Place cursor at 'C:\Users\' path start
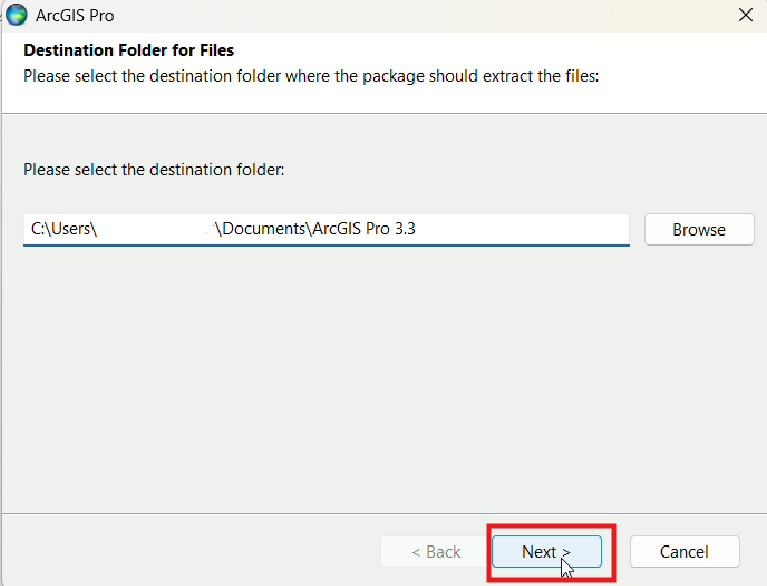This screenshot has width=767, height=586. pos(33,229)
